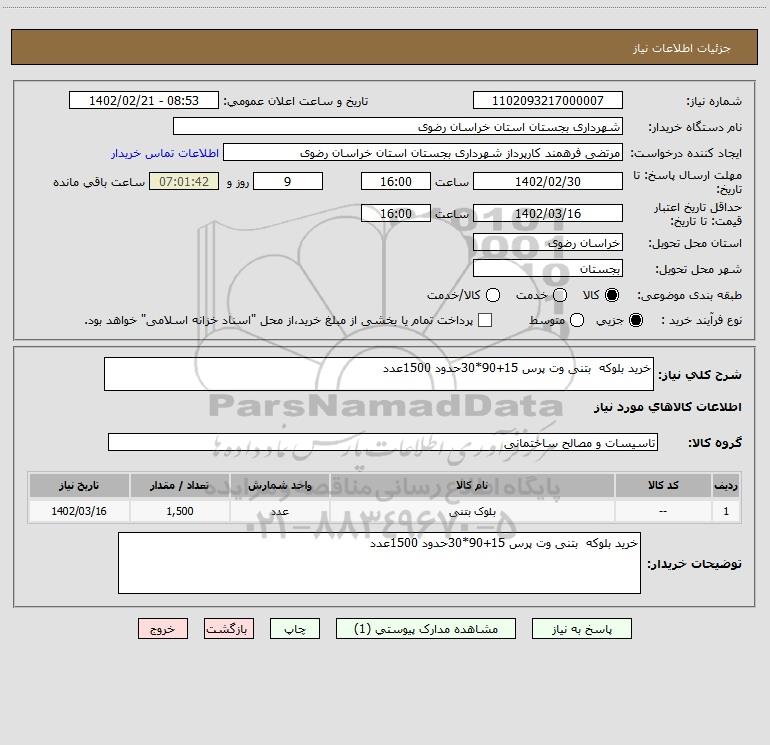The width and height of the screenshot is (770, 745).
Task: Click the پاسخ به نیاز button
Action: pyautogui.click(x=581, y=629)
